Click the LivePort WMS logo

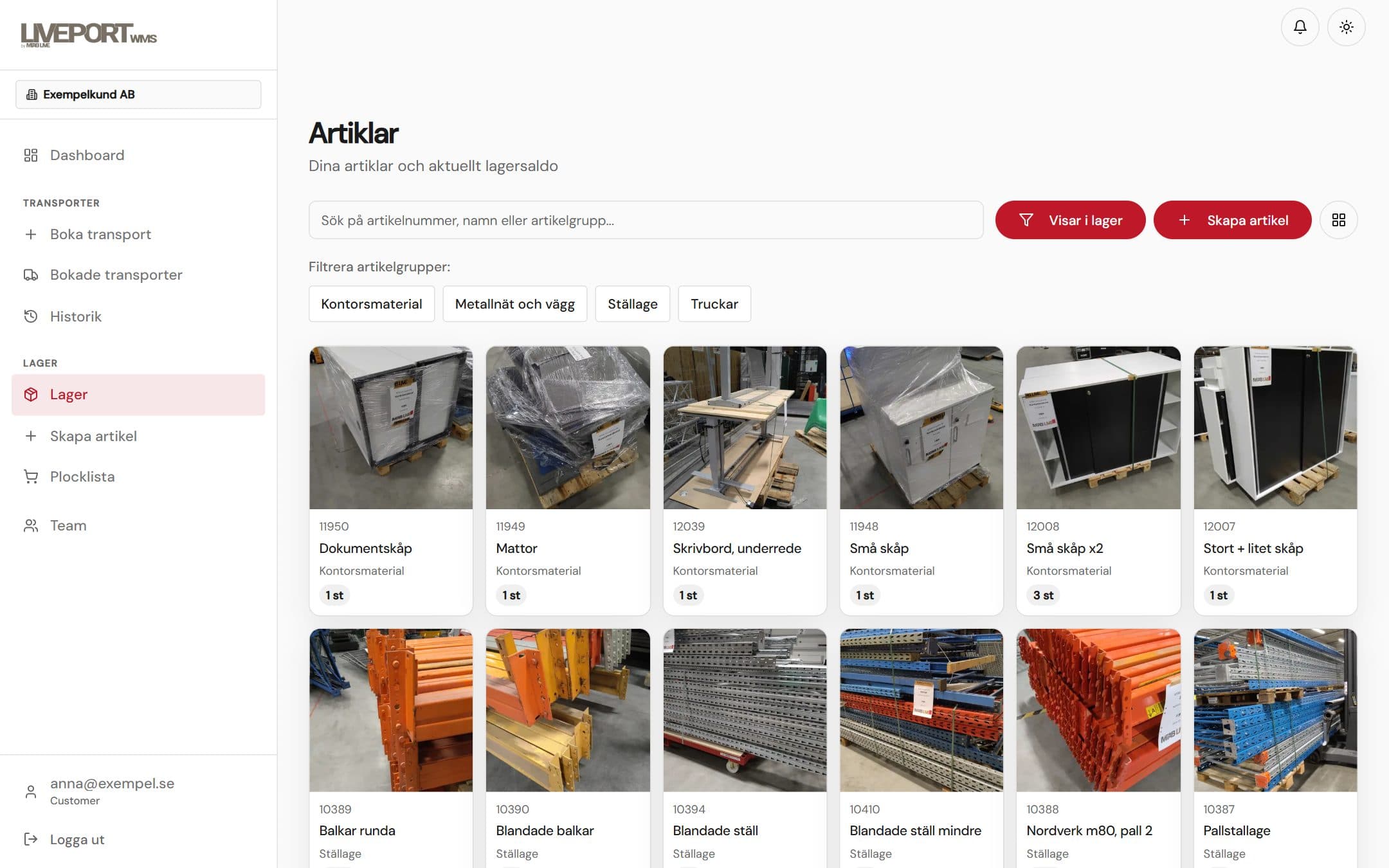tap(89, 35)
